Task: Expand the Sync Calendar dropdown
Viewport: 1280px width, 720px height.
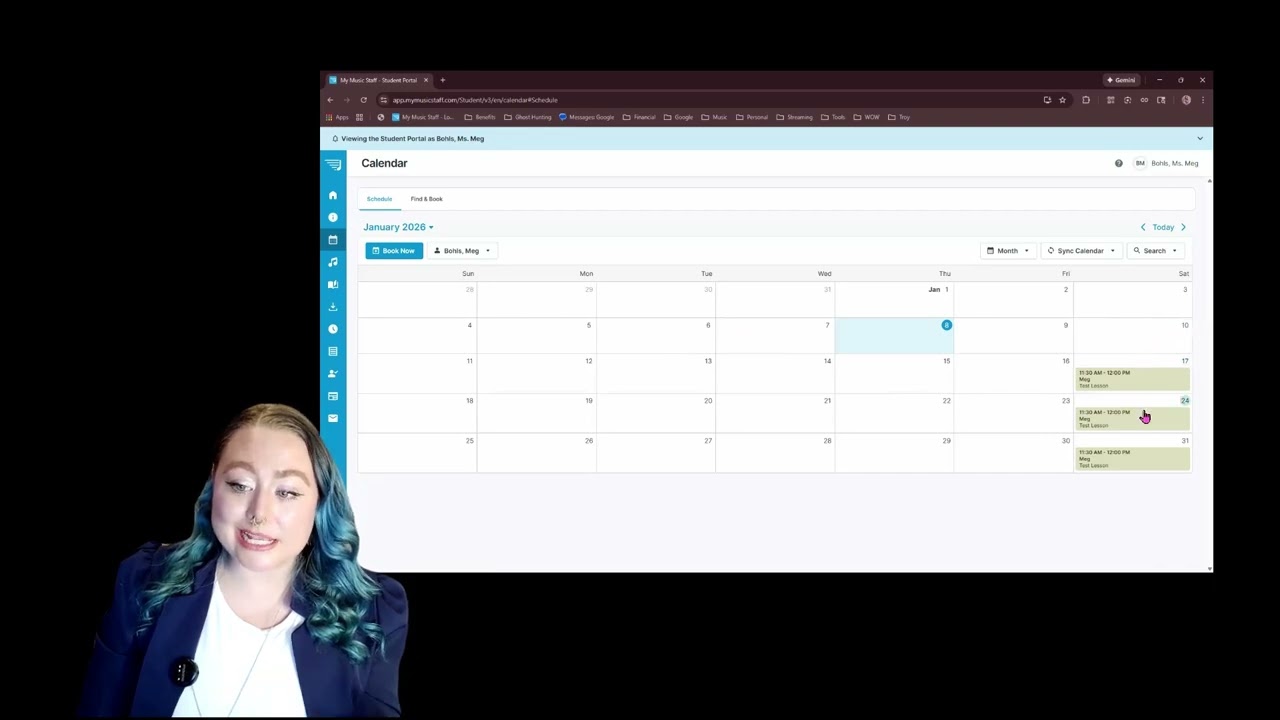Action: 1080,251
